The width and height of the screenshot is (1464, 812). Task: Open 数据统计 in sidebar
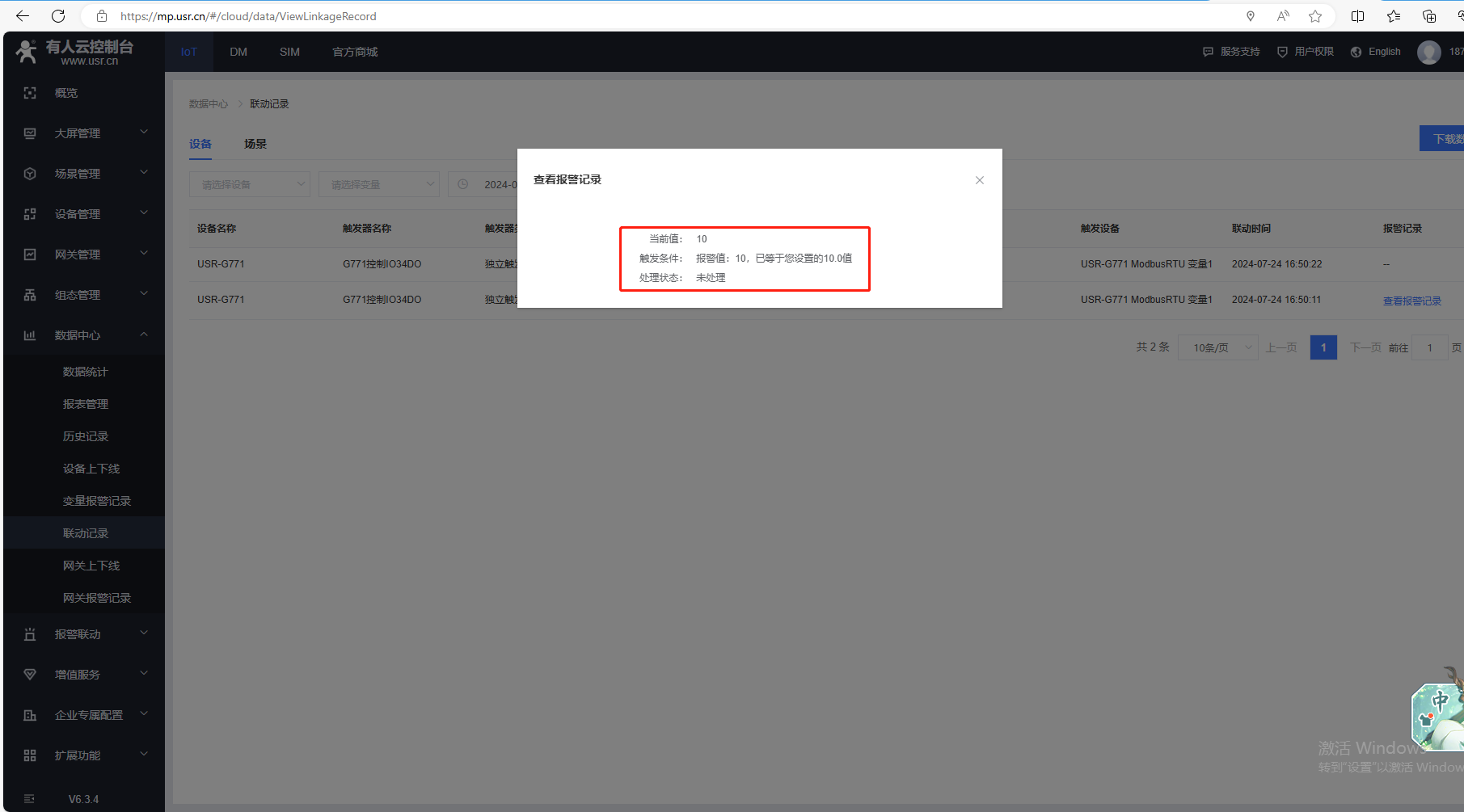[x=86, y=372]
